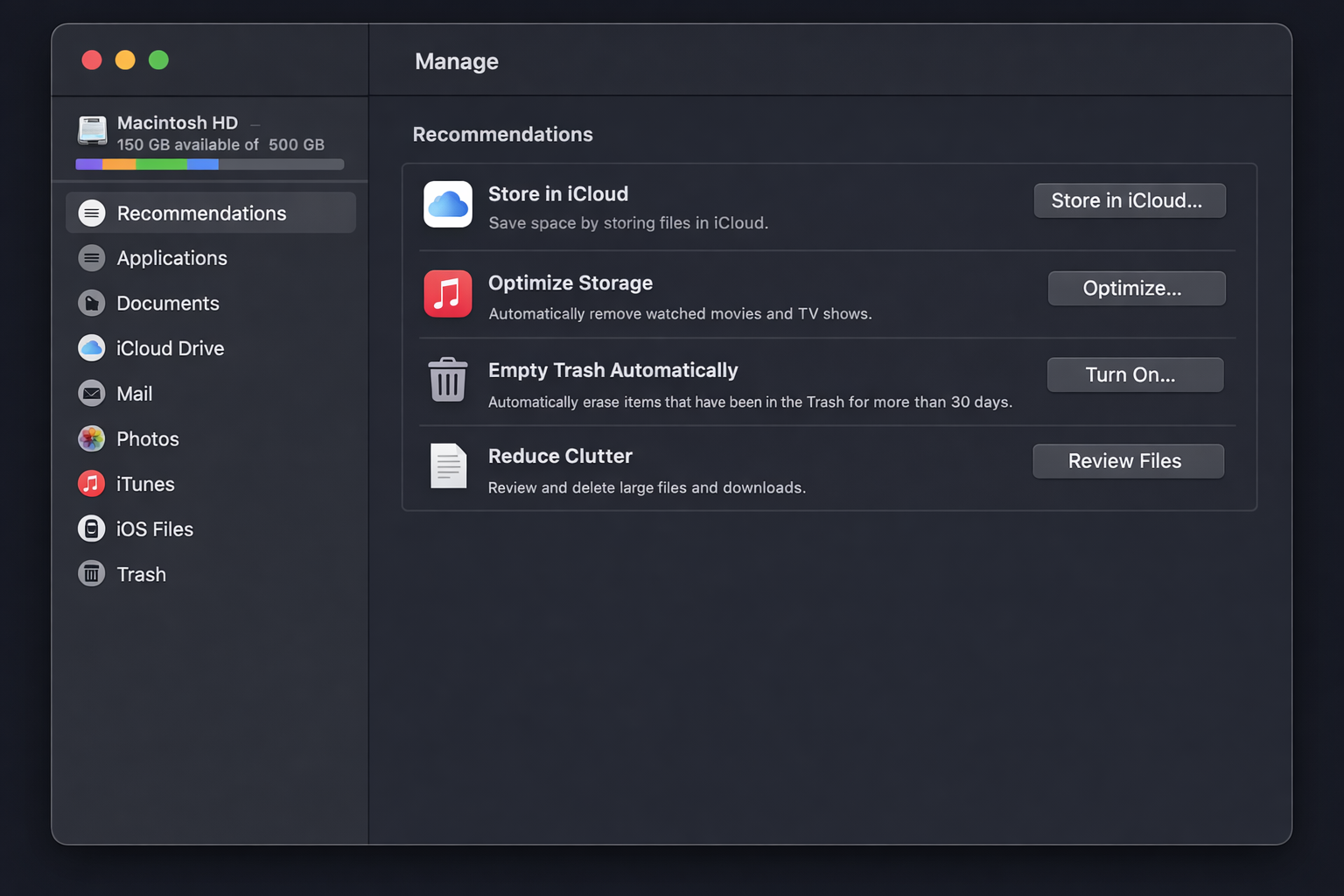This screenshot has height=896, width=1344.
Task: Click the Manage window title
Action: click(457, 61)
